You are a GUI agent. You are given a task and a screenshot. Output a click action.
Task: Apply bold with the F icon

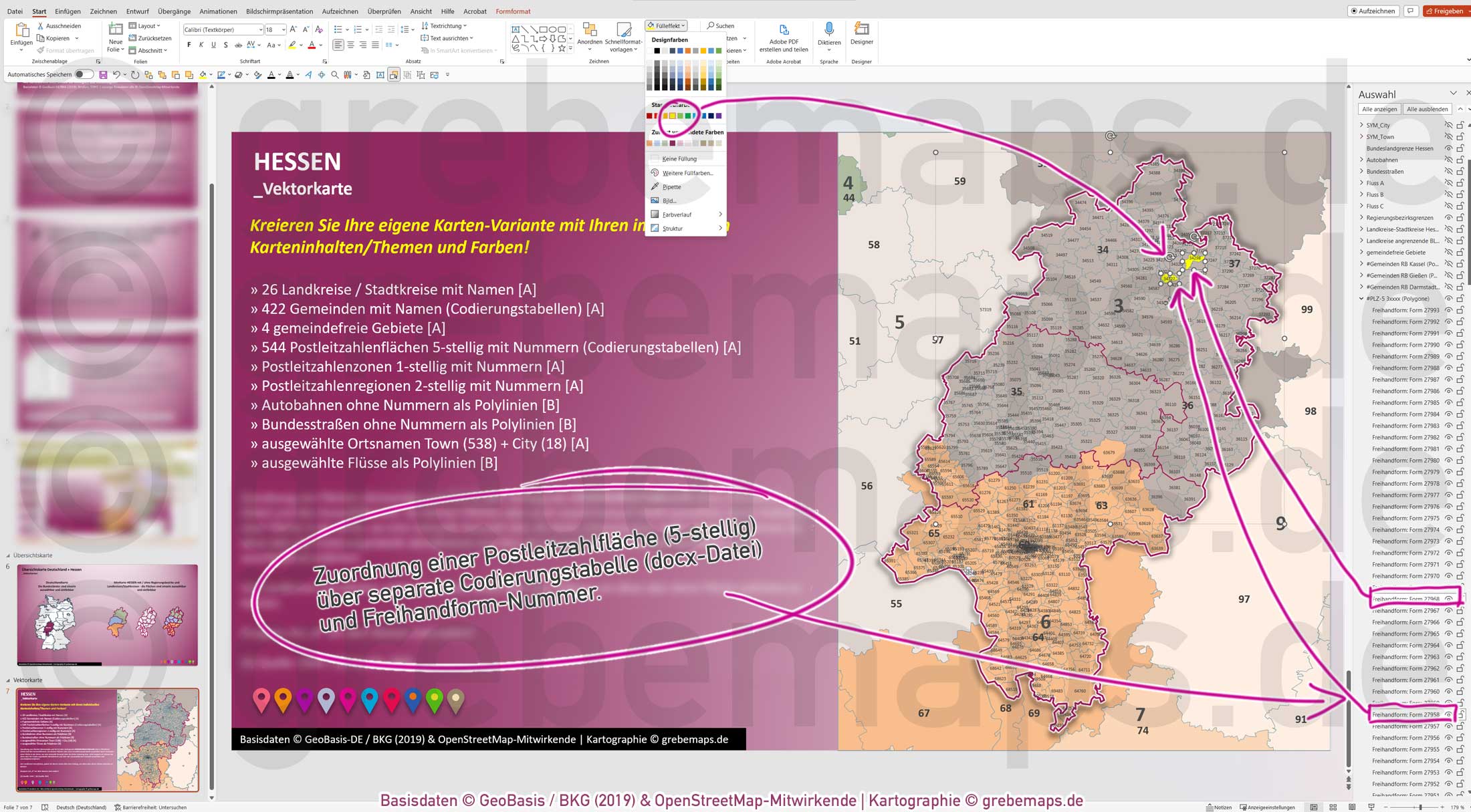189,45
